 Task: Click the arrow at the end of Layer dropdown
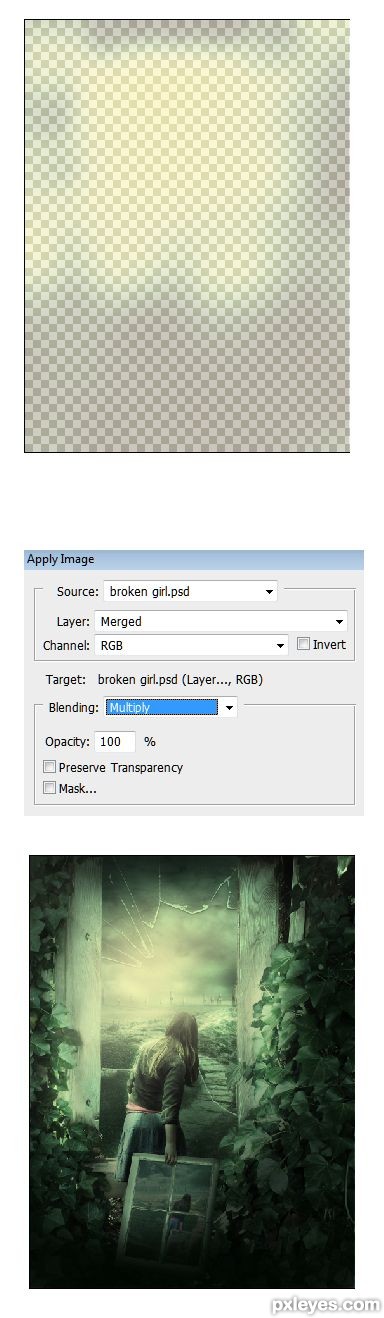[x=340, y=622]
